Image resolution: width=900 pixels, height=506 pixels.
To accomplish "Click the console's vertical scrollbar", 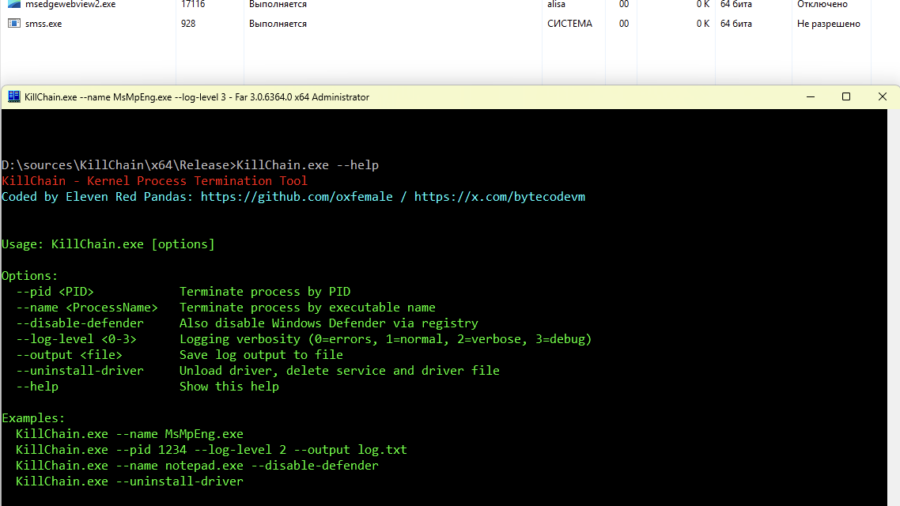I will click(x=893, y=307).
